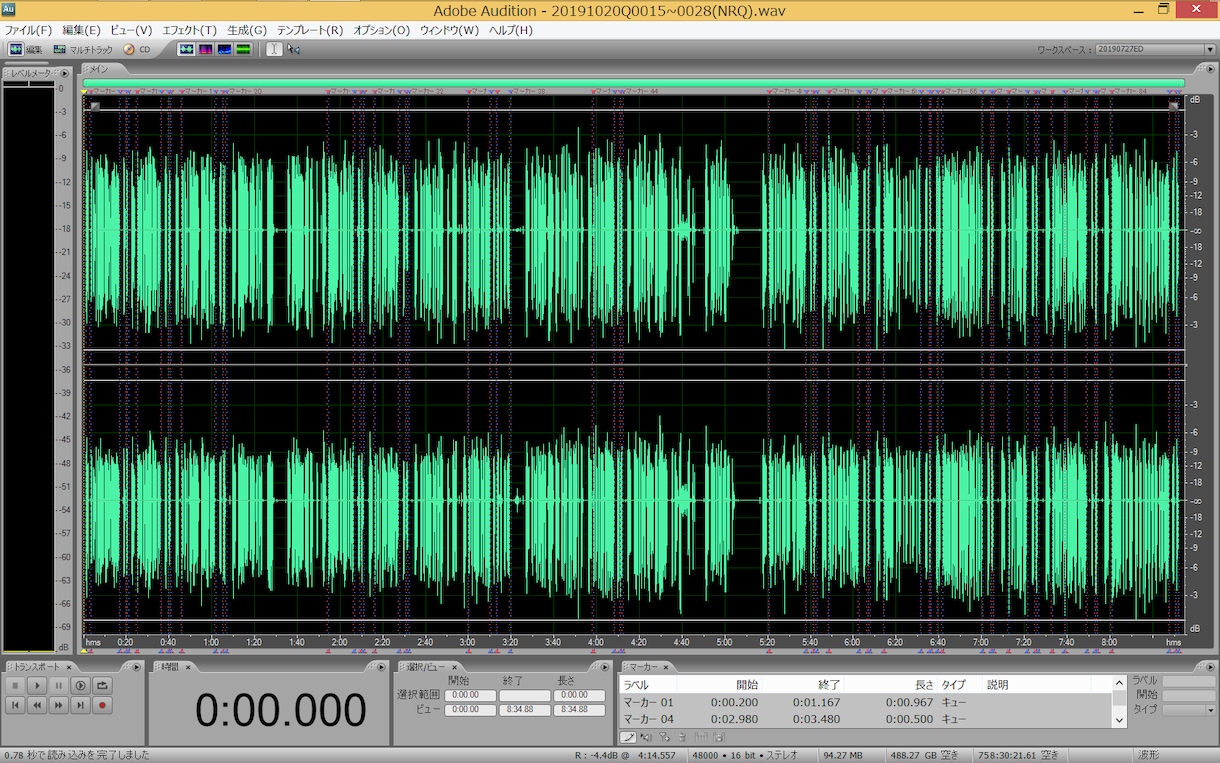Image resolution: width=1220 pixels, height=763 pixels.
Task: Select the マーカー 04 row
Action: point(865,719)
